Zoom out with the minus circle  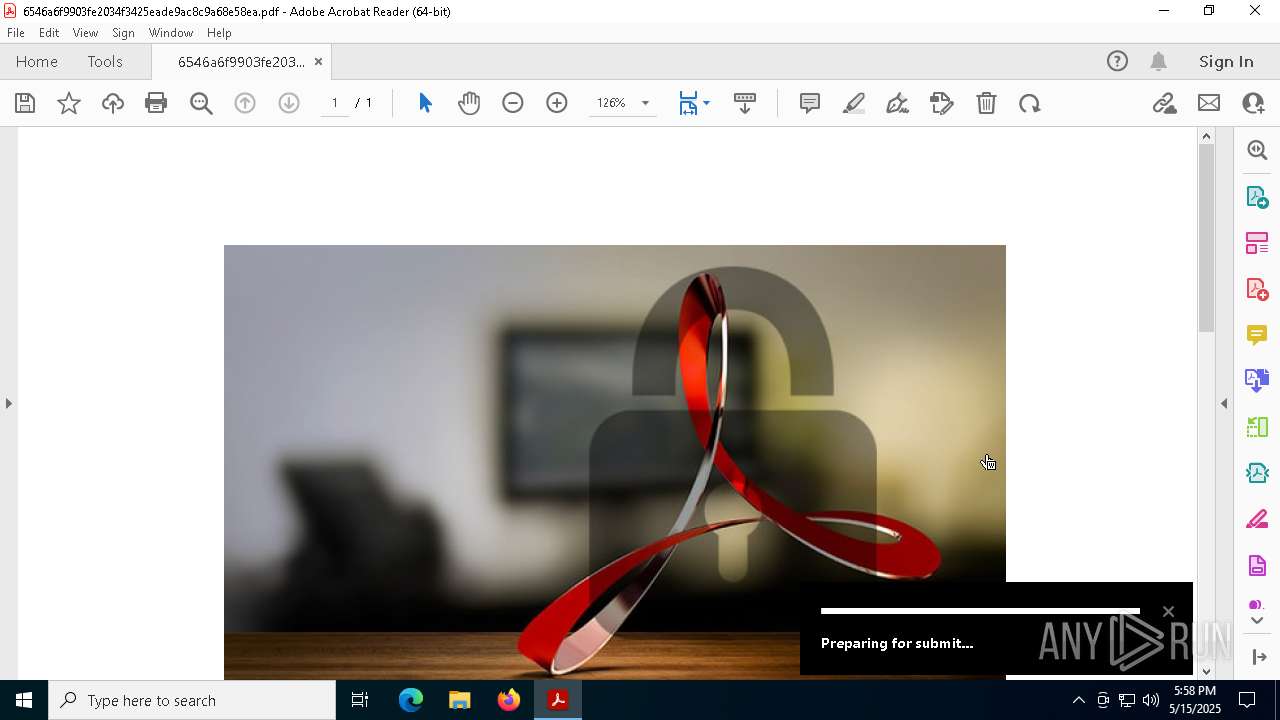coord(513,103)
